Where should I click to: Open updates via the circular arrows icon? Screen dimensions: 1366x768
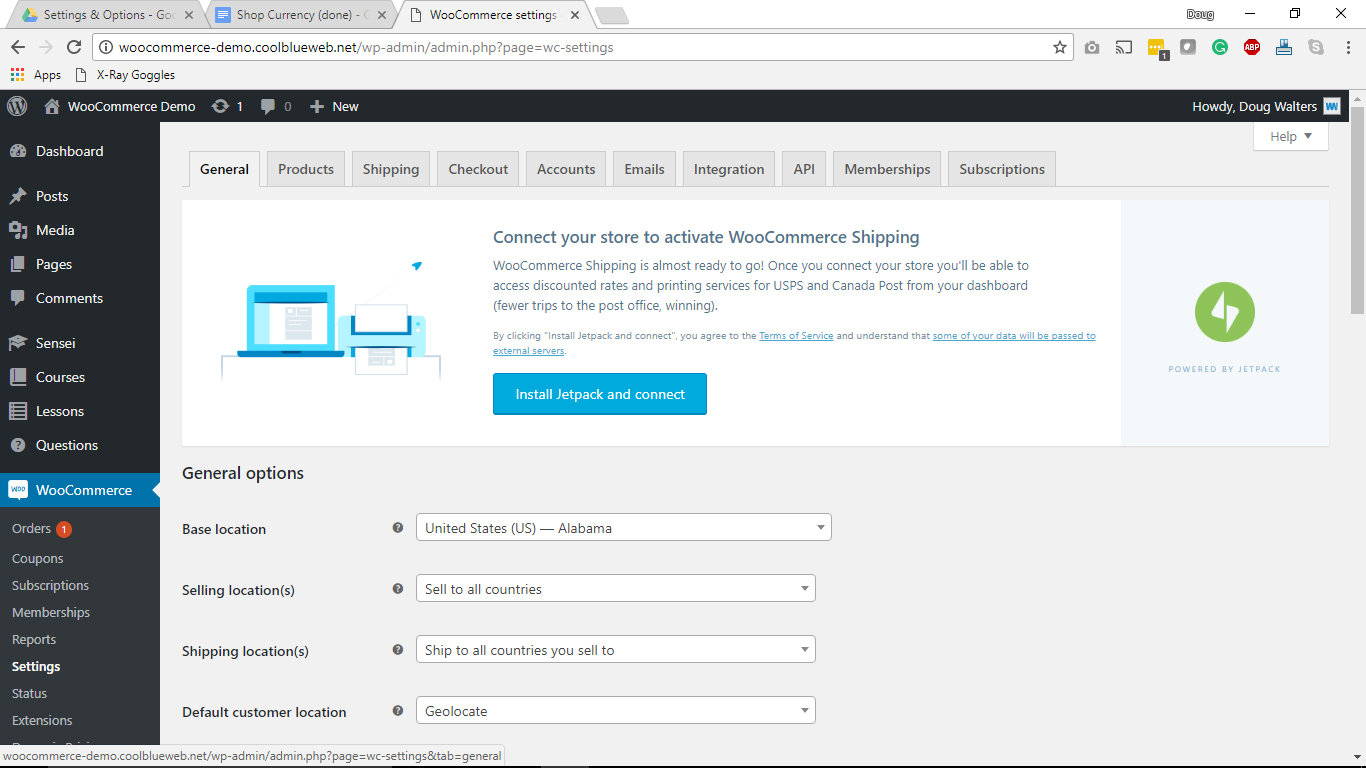[x=220, y=106]
